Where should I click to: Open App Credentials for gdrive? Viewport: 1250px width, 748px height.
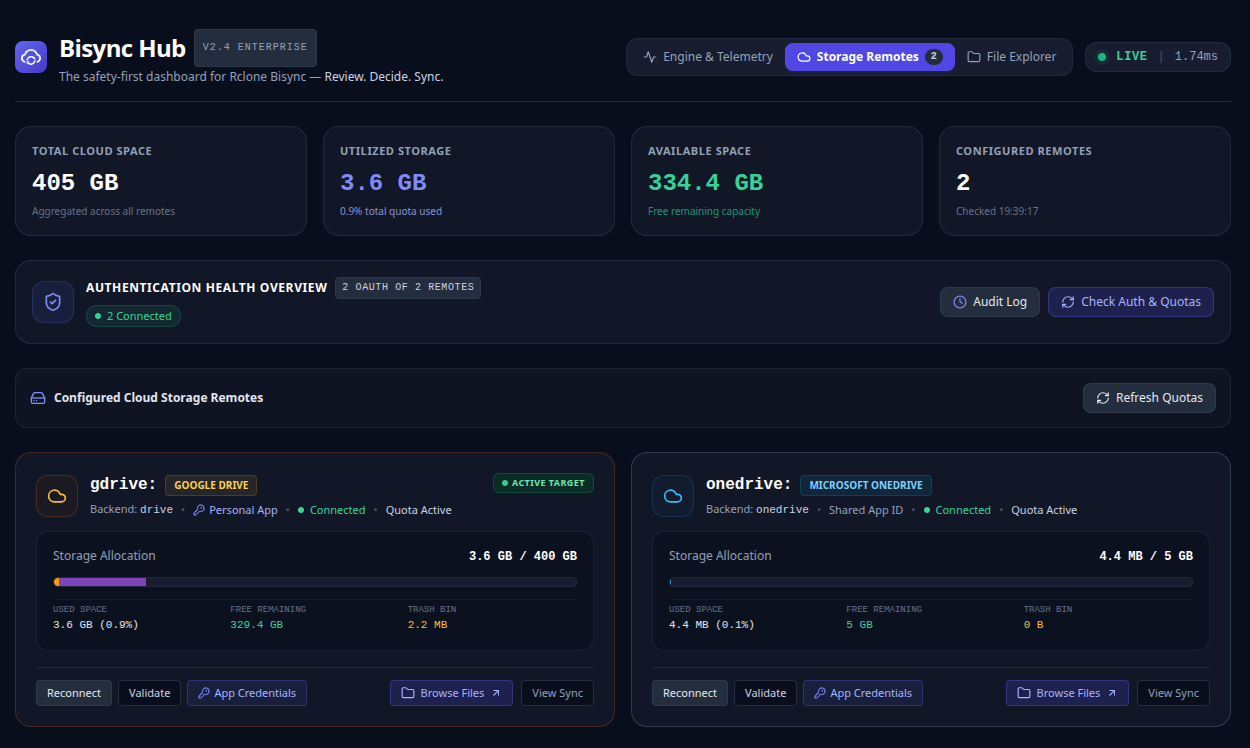[247, 693]
